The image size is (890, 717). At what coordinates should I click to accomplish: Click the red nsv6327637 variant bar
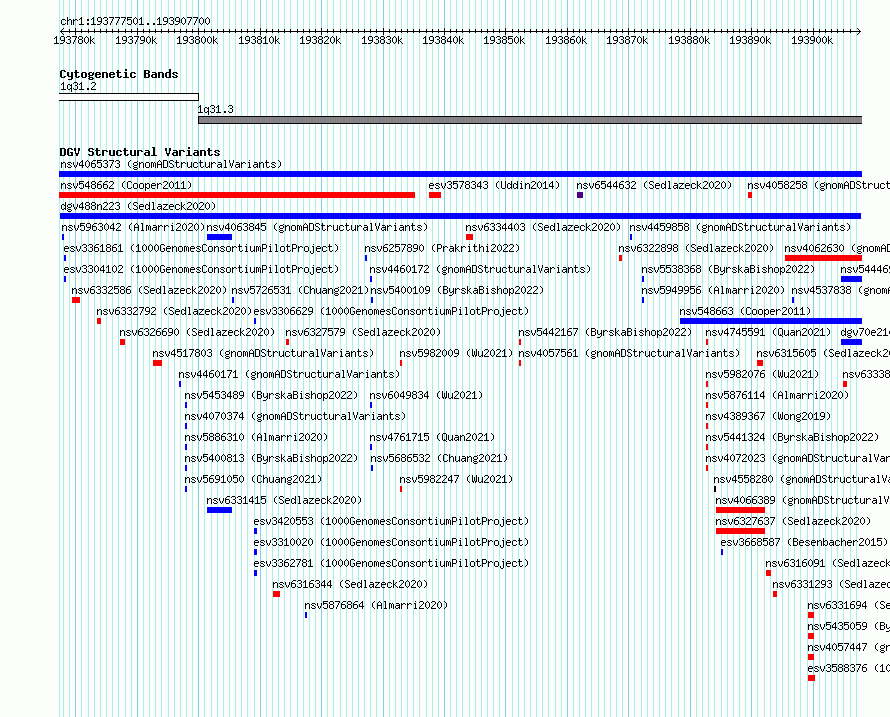[x=740, y=531]
